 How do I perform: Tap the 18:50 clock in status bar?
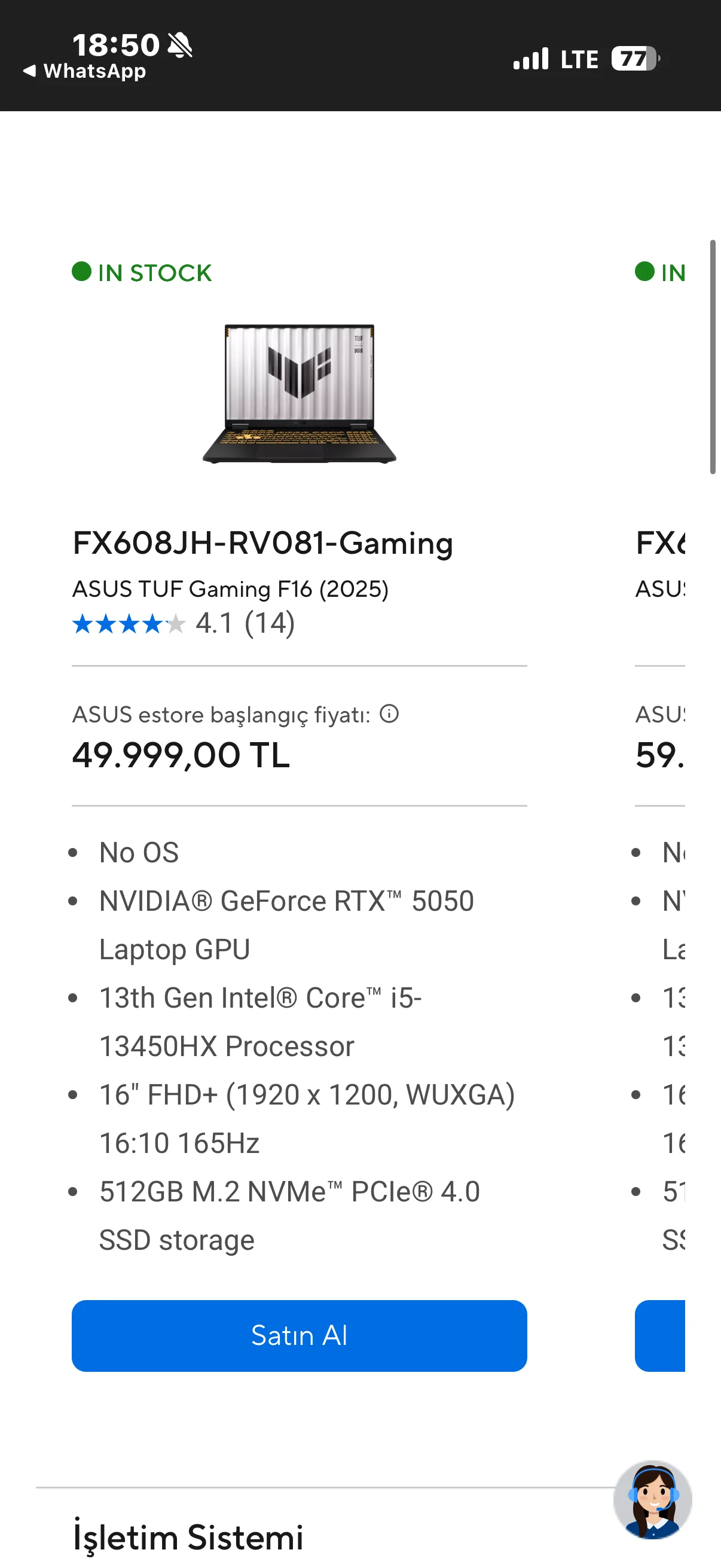point(115,45)
